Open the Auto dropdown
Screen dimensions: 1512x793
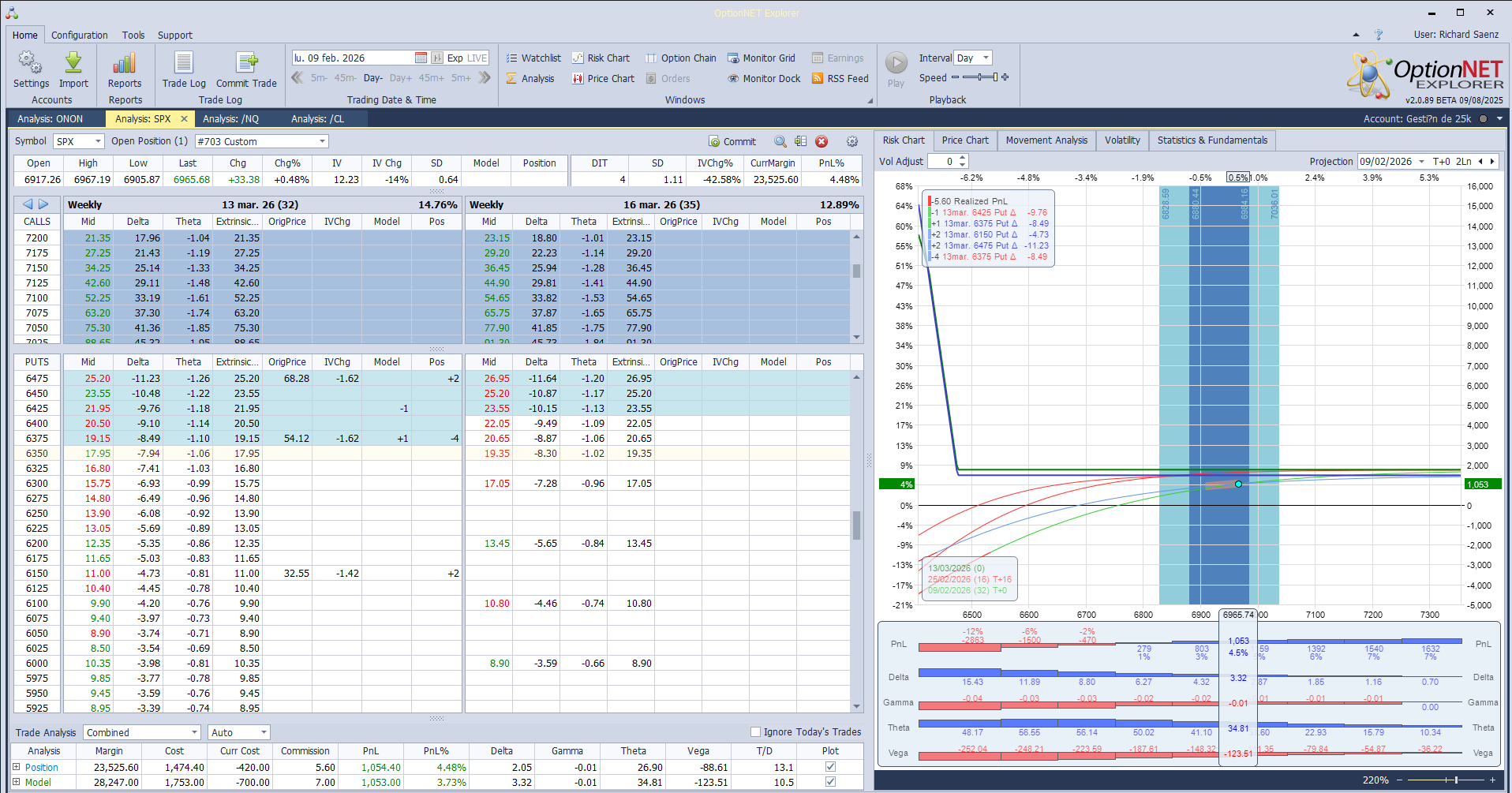click(x=264, y=732)
